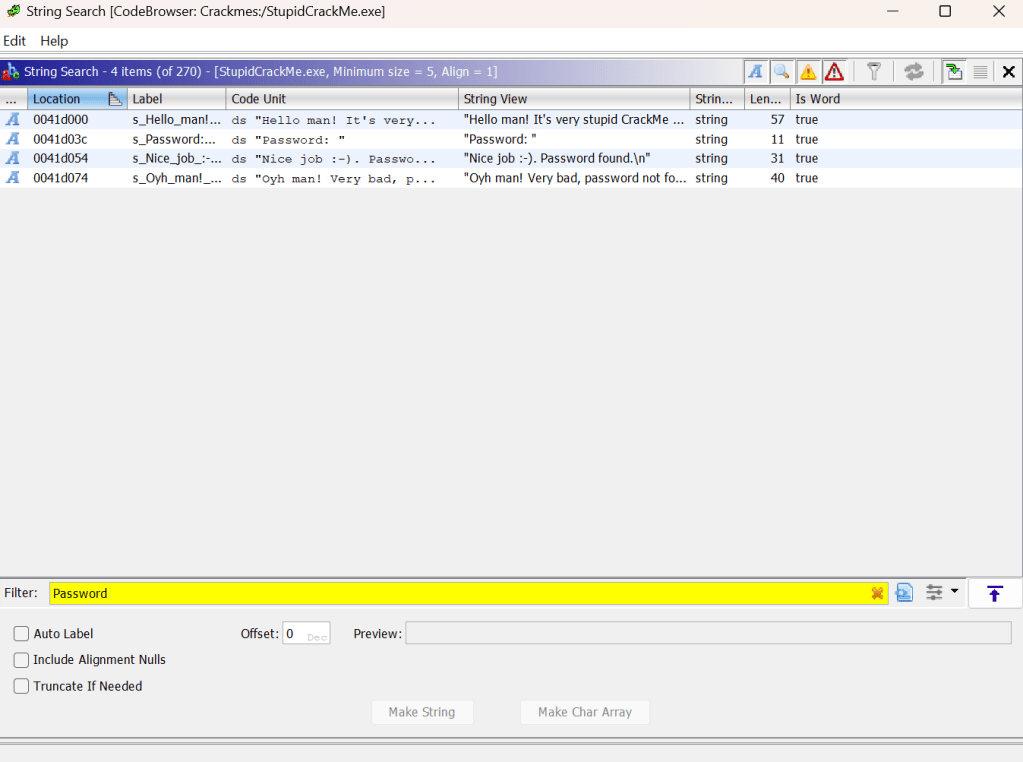Screen dimensions: 1023x762
Task: Toggle the defined strings 'A' icon
Action: point(756,72)
